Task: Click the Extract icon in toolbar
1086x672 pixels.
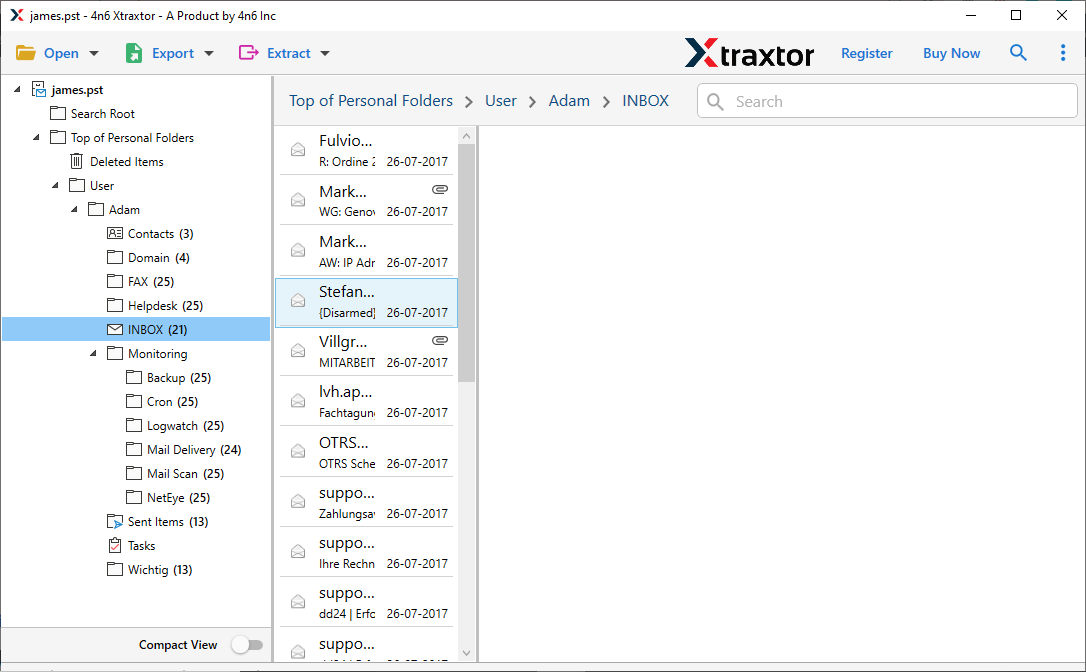Action: pyautogui.click(x=249, y=52)
